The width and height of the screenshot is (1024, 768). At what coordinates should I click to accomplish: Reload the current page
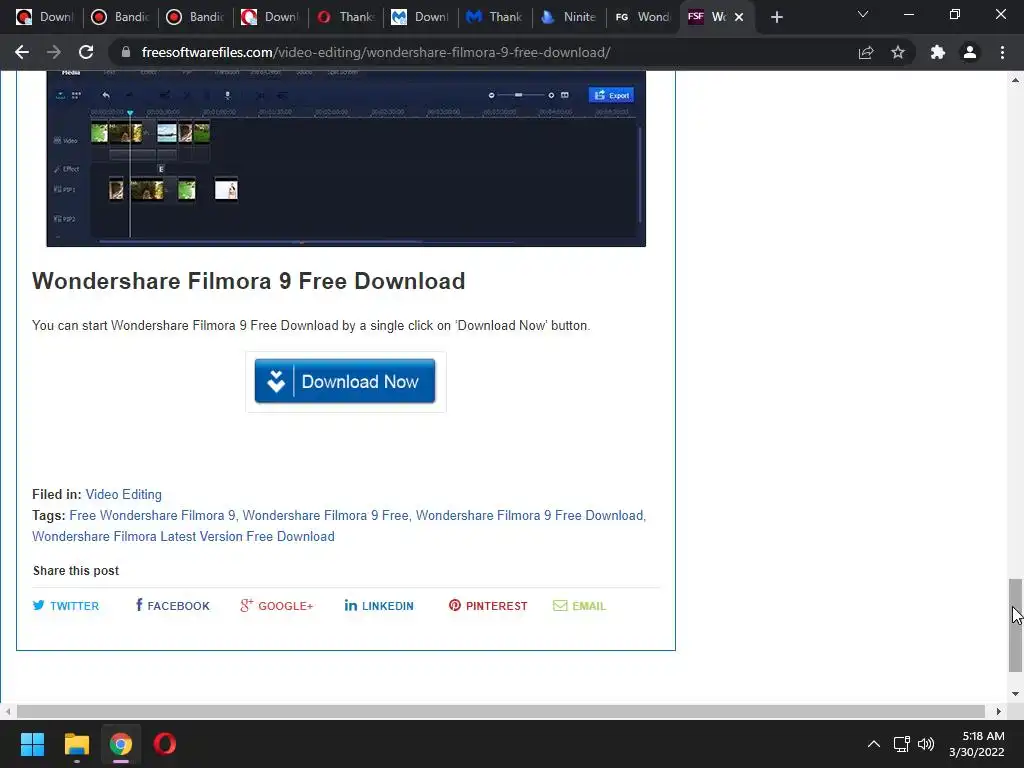[x=86, y=52]
